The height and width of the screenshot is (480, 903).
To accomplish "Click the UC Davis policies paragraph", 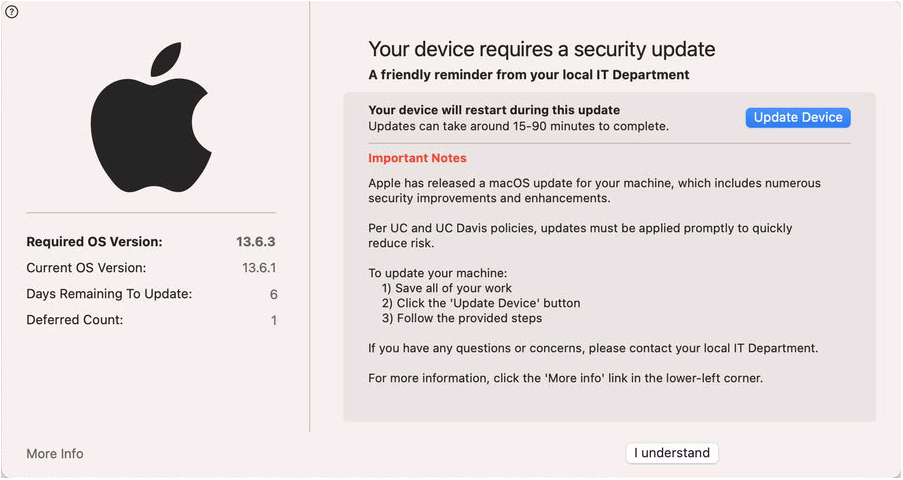I will pyautogui.click(x=580, y=236).
